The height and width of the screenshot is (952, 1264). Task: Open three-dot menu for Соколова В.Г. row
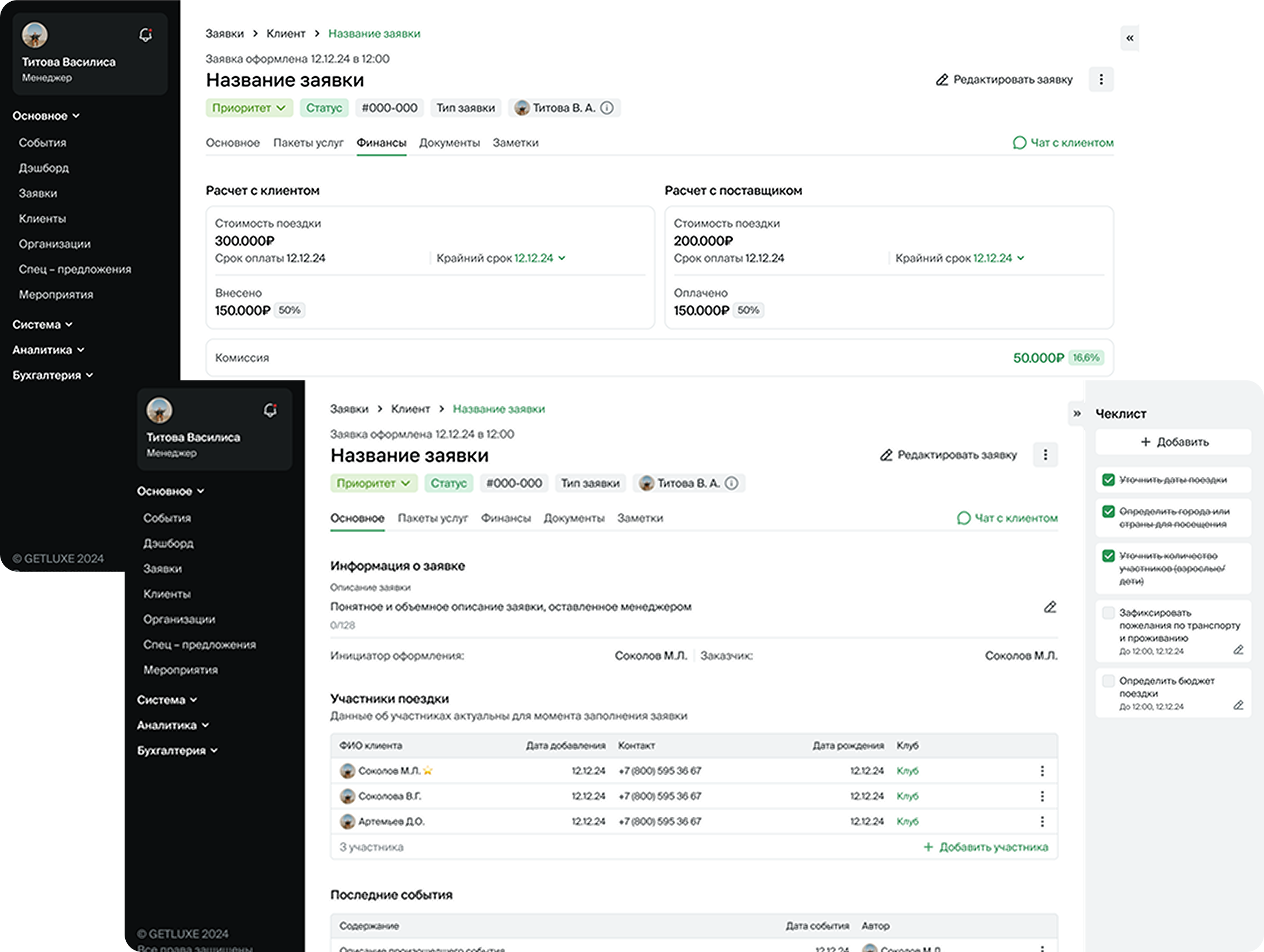(1041, 796)
